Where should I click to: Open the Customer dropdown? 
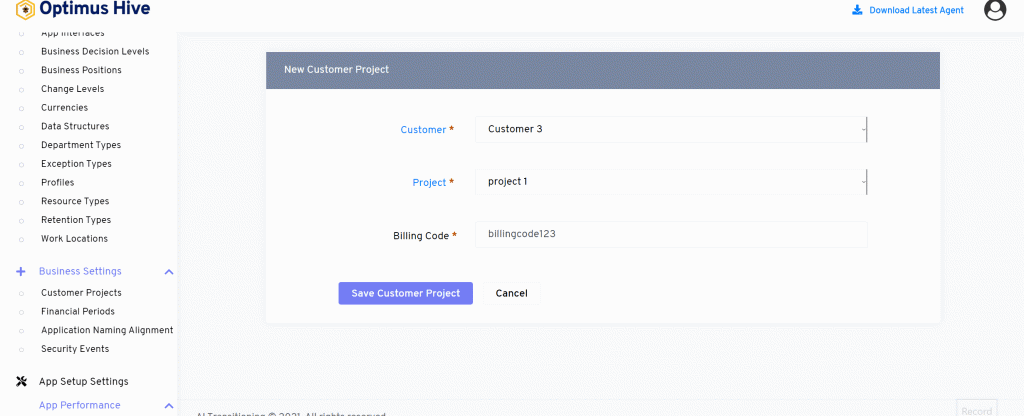pyautogui.click(x=671, y=129)
